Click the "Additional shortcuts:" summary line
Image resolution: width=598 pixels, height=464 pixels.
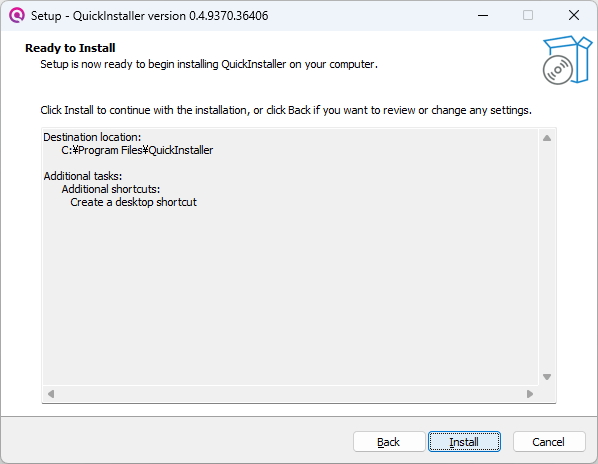coord(111,189)
